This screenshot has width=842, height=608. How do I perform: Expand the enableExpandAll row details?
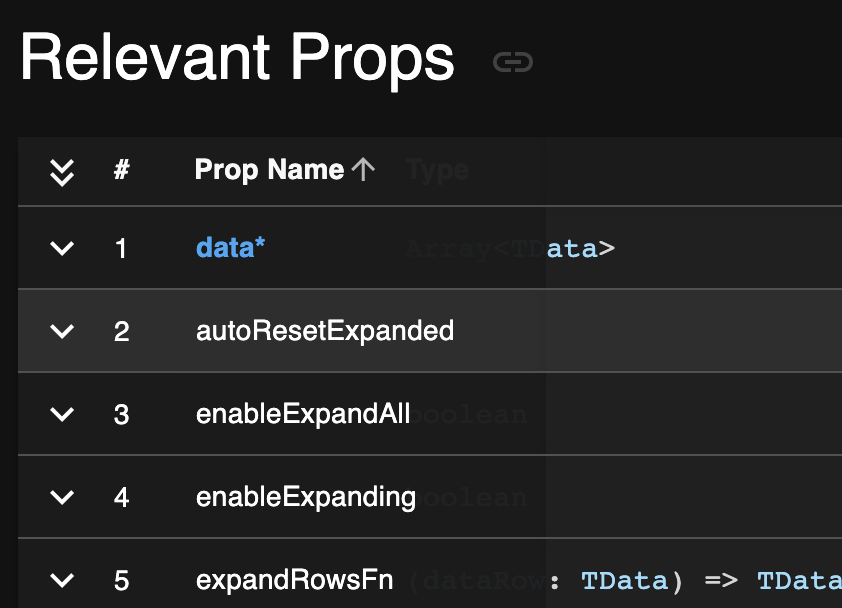coord(62,414)
